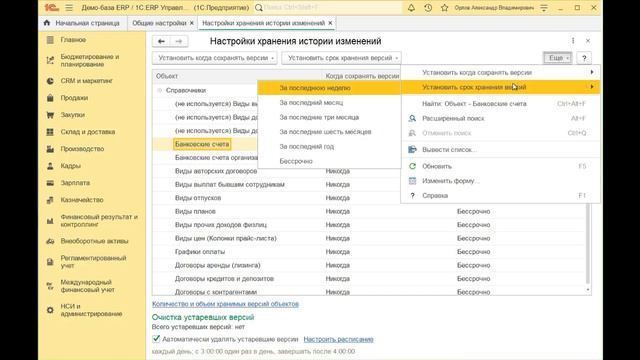This screenshot has height=360, width=640.
Task: Open Склад и доставка section
Action: pyautogui.click(x=87, y=132)
